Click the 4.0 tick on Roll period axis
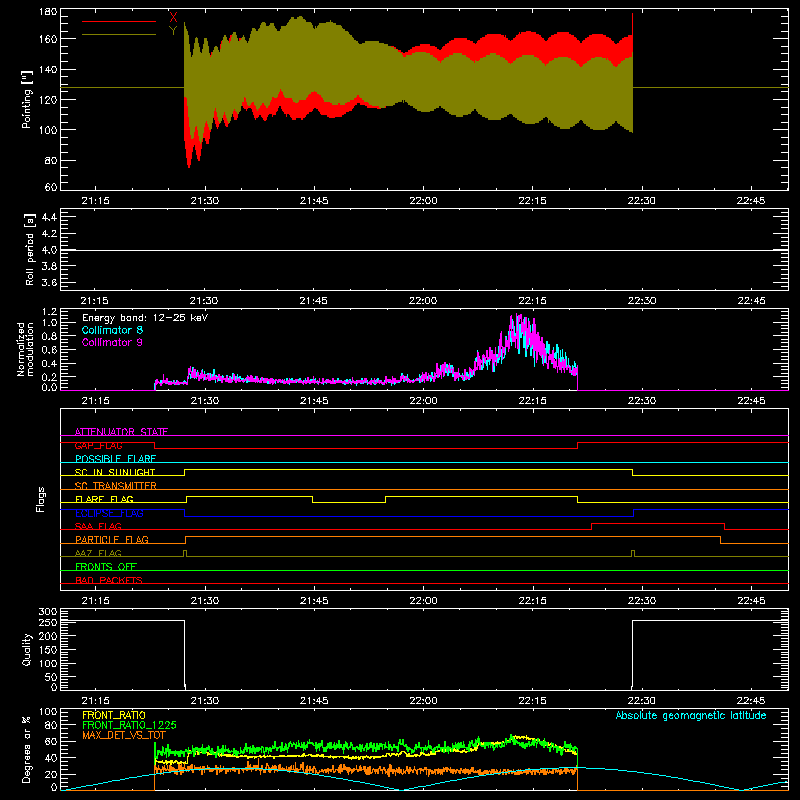Image resolution: width=800 pixels, height=800 pixels. point(49,250)
